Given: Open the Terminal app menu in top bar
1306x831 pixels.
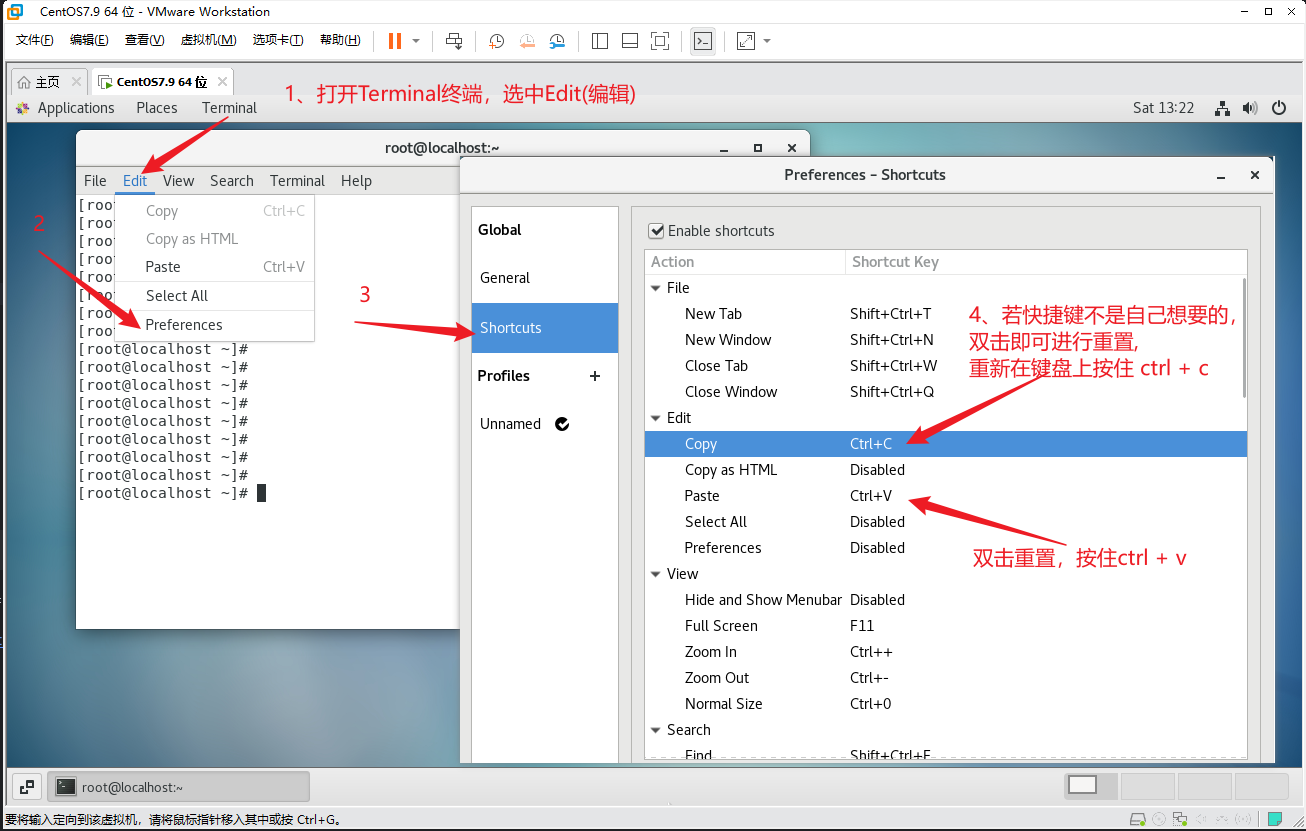Looking at the screenshot, I should tap(229, 108).
